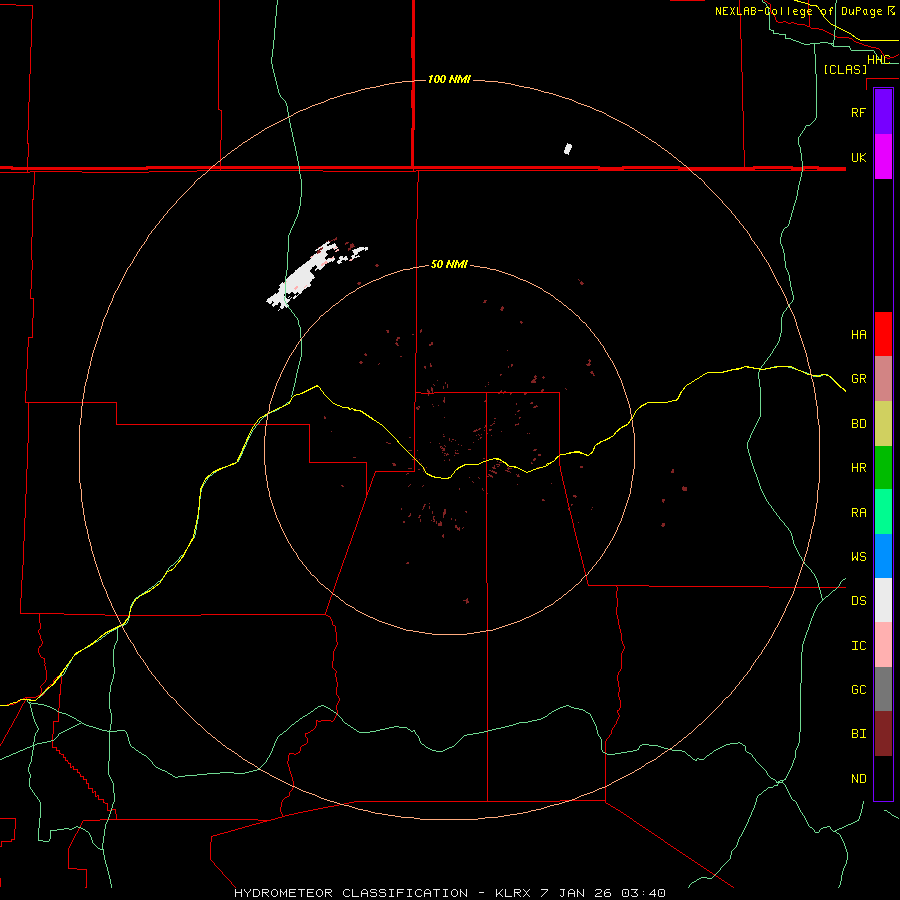Click the GC legend label
This screenshot has width=900, height=900.
coord(858,690)
